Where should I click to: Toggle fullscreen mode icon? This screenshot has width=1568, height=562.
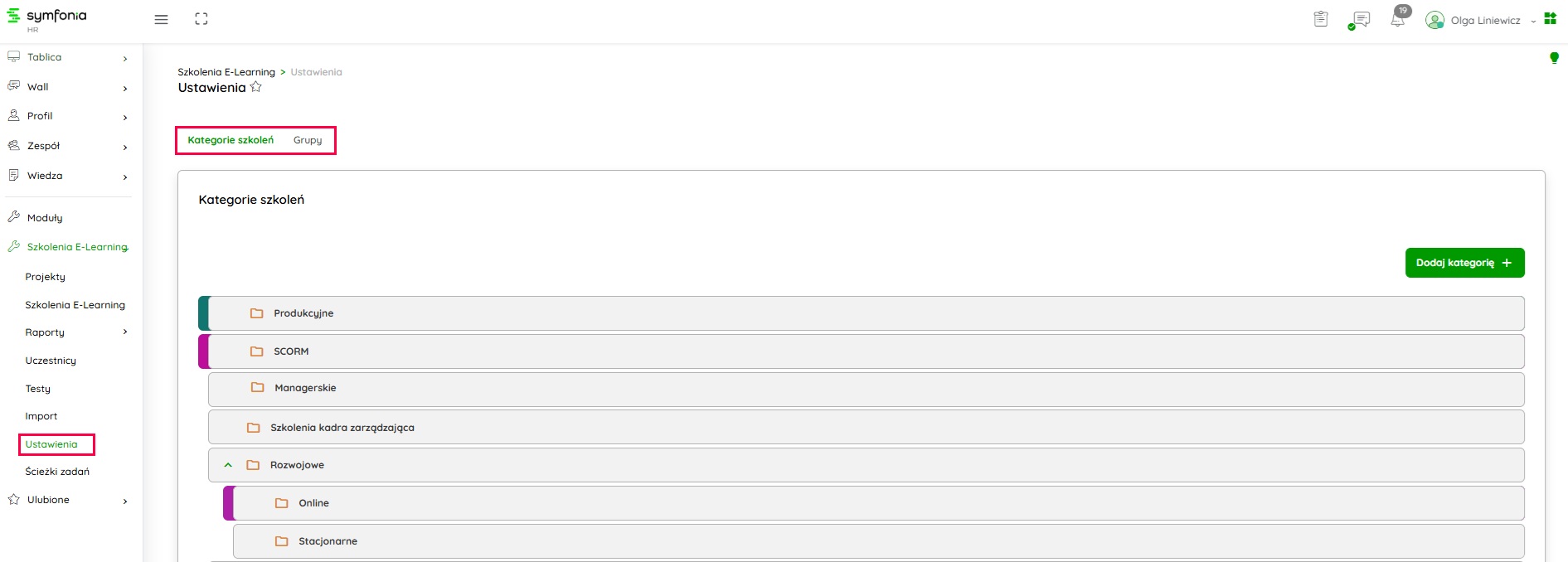tap(201, 19)
